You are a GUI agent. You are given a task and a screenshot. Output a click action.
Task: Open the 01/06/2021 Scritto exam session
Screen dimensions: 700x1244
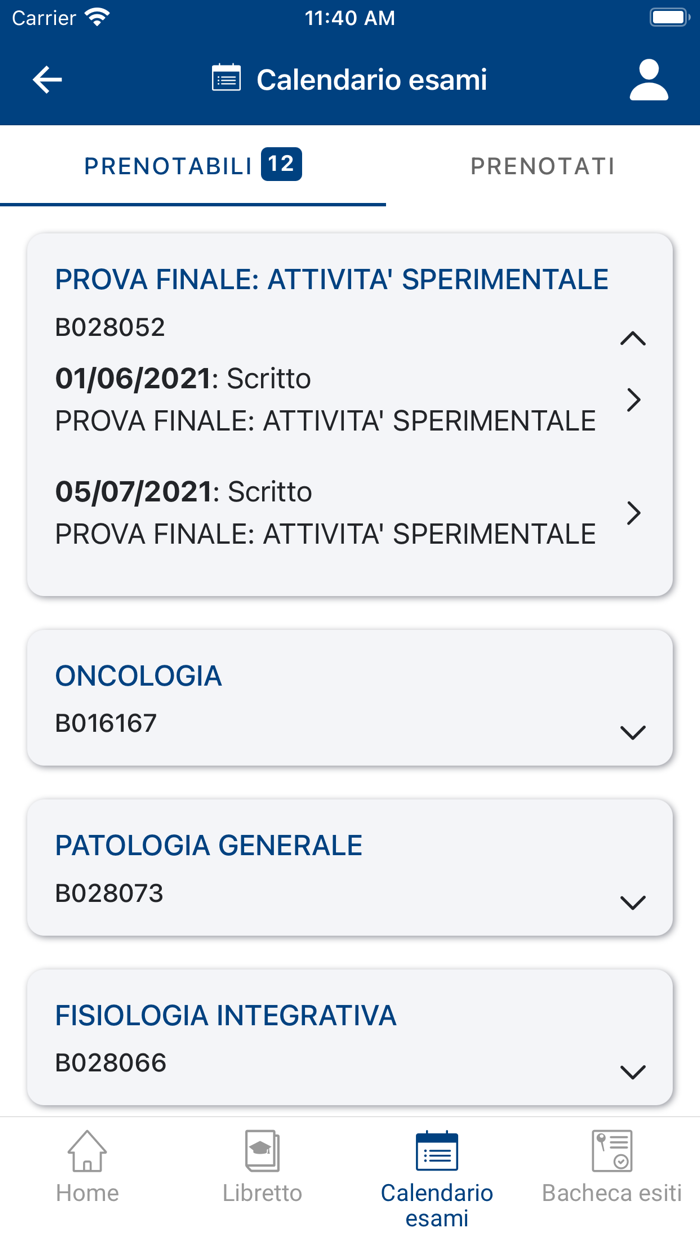[633, 400]
